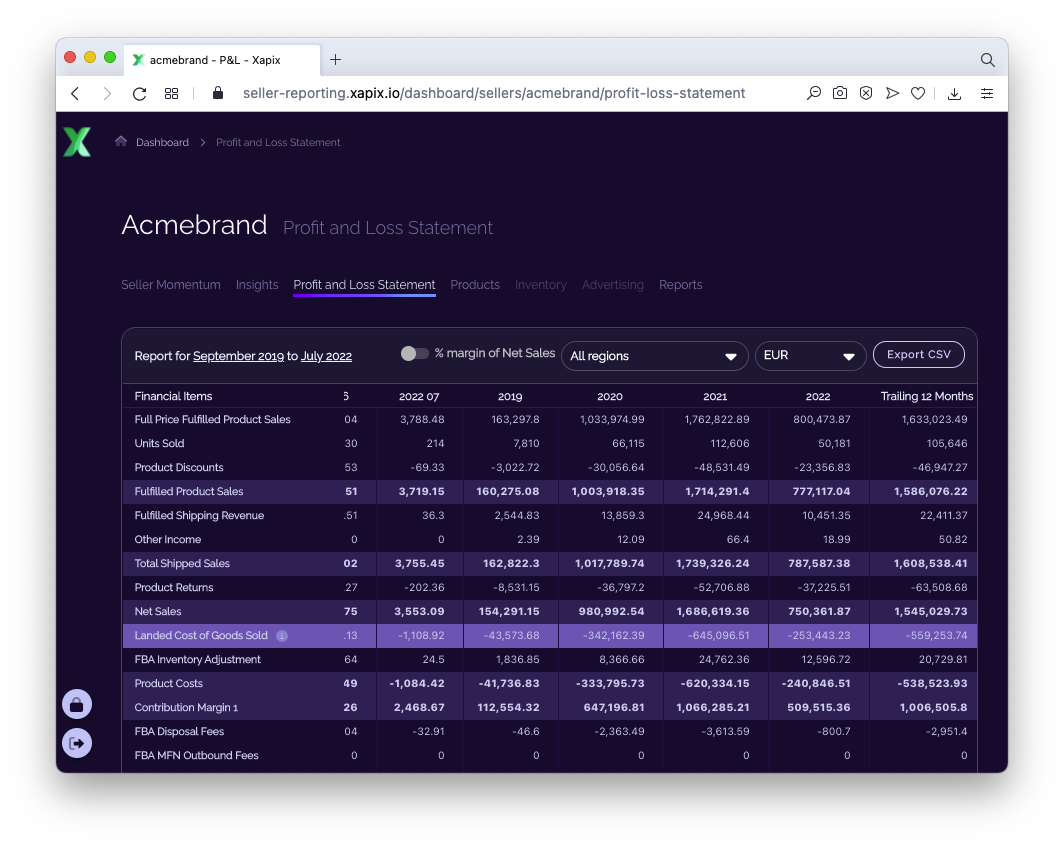
Task: Click the zoom magnifier icon in address bar
Action: click(813, 94)
